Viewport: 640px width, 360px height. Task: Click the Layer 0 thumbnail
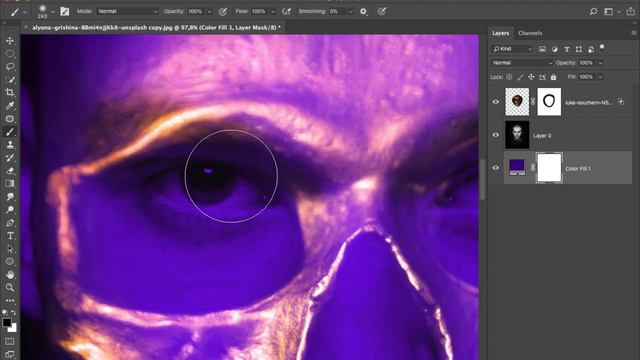pyautogui.click(x=517, y=135)
